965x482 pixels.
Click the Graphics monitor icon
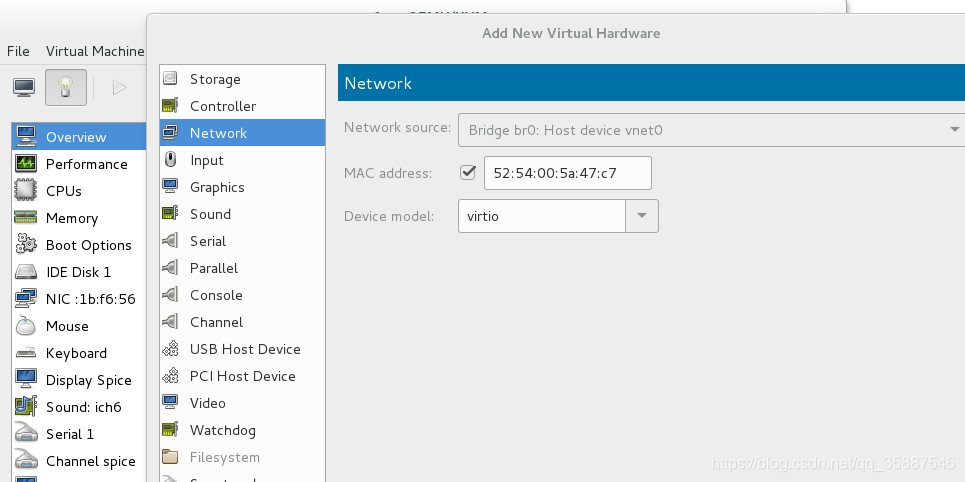pyautogui.click(x=170, y=187)
